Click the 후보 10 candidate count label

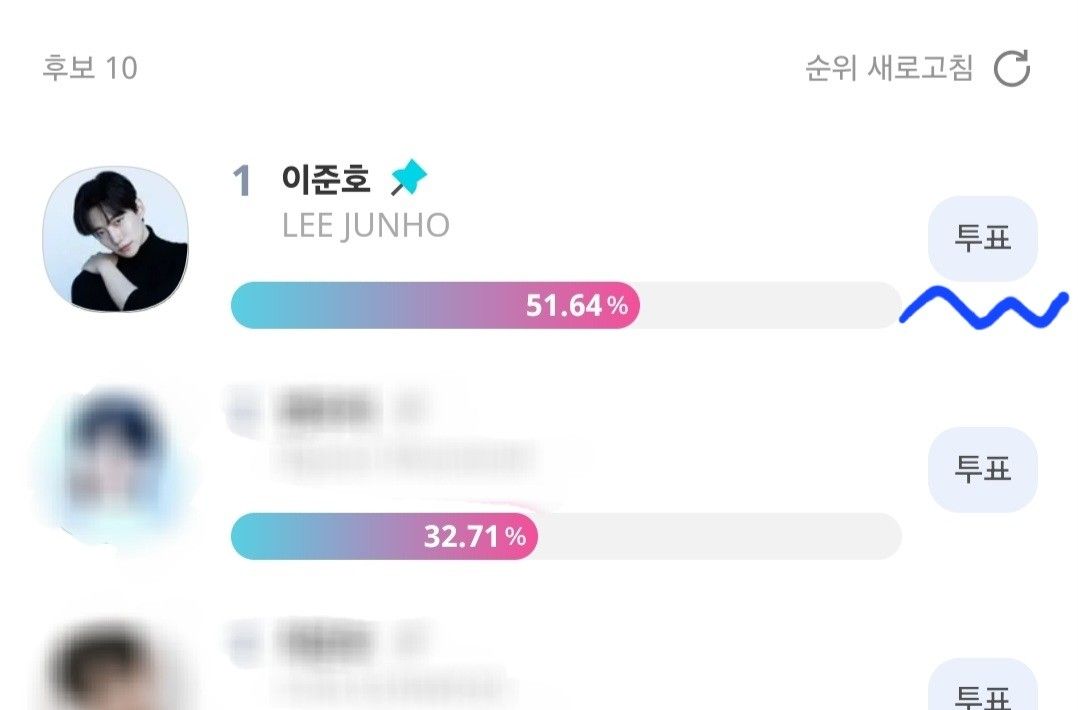(90, 69)
